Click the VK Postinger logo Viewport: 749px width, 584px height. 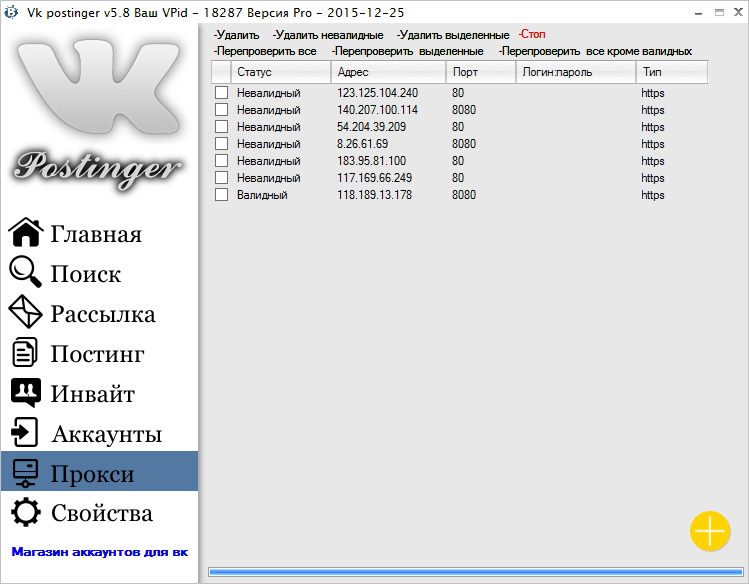point(98,115)
